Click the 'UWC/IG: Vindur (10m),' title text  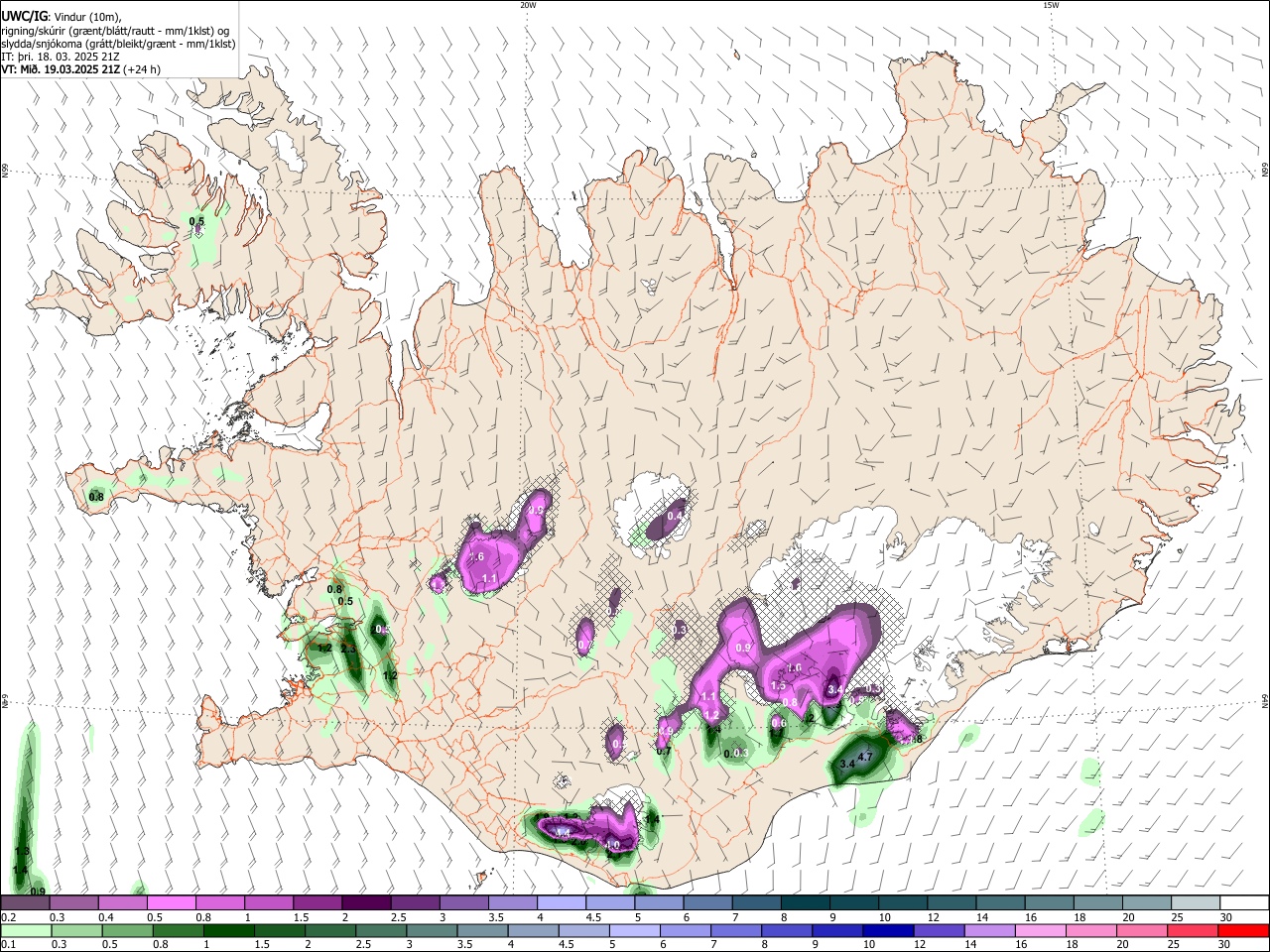click(61, 16)
